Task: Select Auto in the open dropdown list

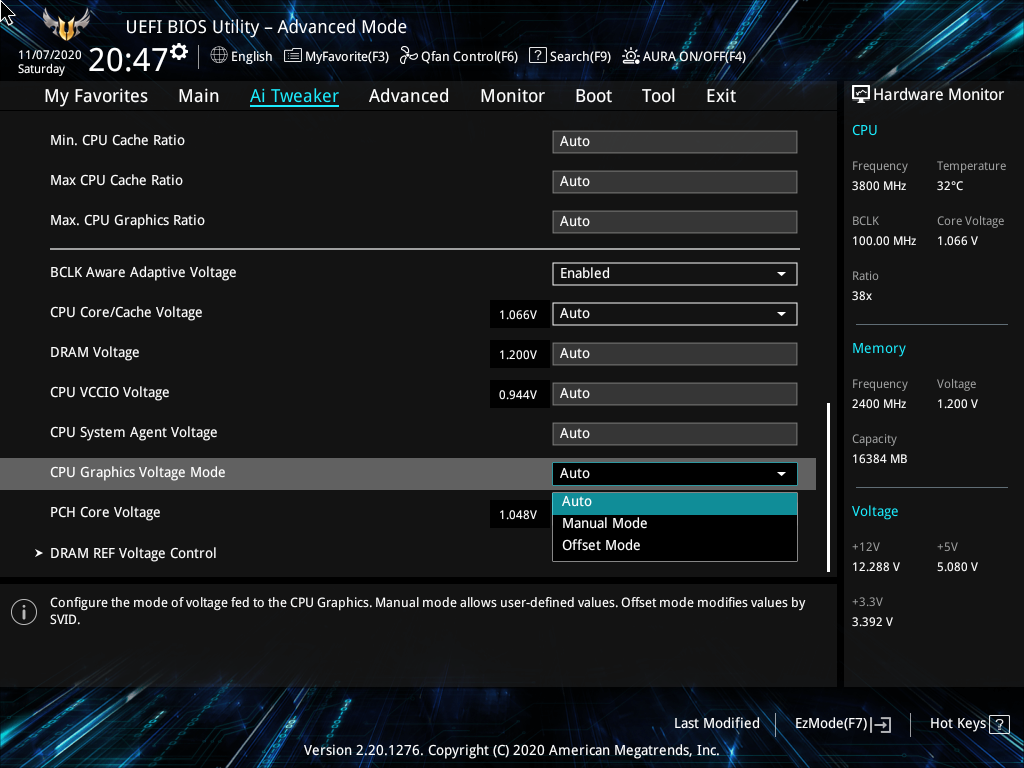Action: (675, 502)
